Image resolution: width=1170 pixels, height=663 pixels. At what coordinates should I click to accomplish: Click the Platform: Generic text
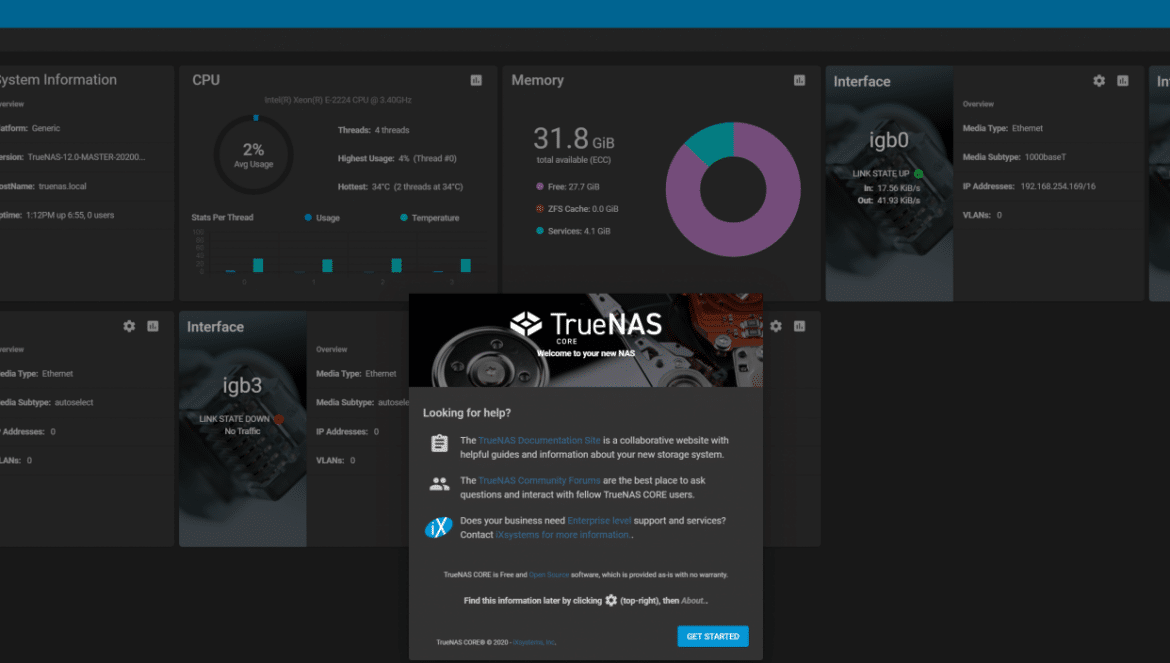point(30,128)
